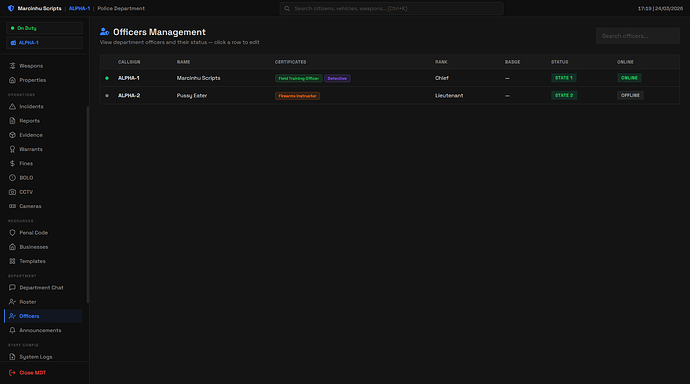Viewport: 690px width, 384px height.
Task: Click the Marcinhu Scripts shield logo
Action: 11,8
